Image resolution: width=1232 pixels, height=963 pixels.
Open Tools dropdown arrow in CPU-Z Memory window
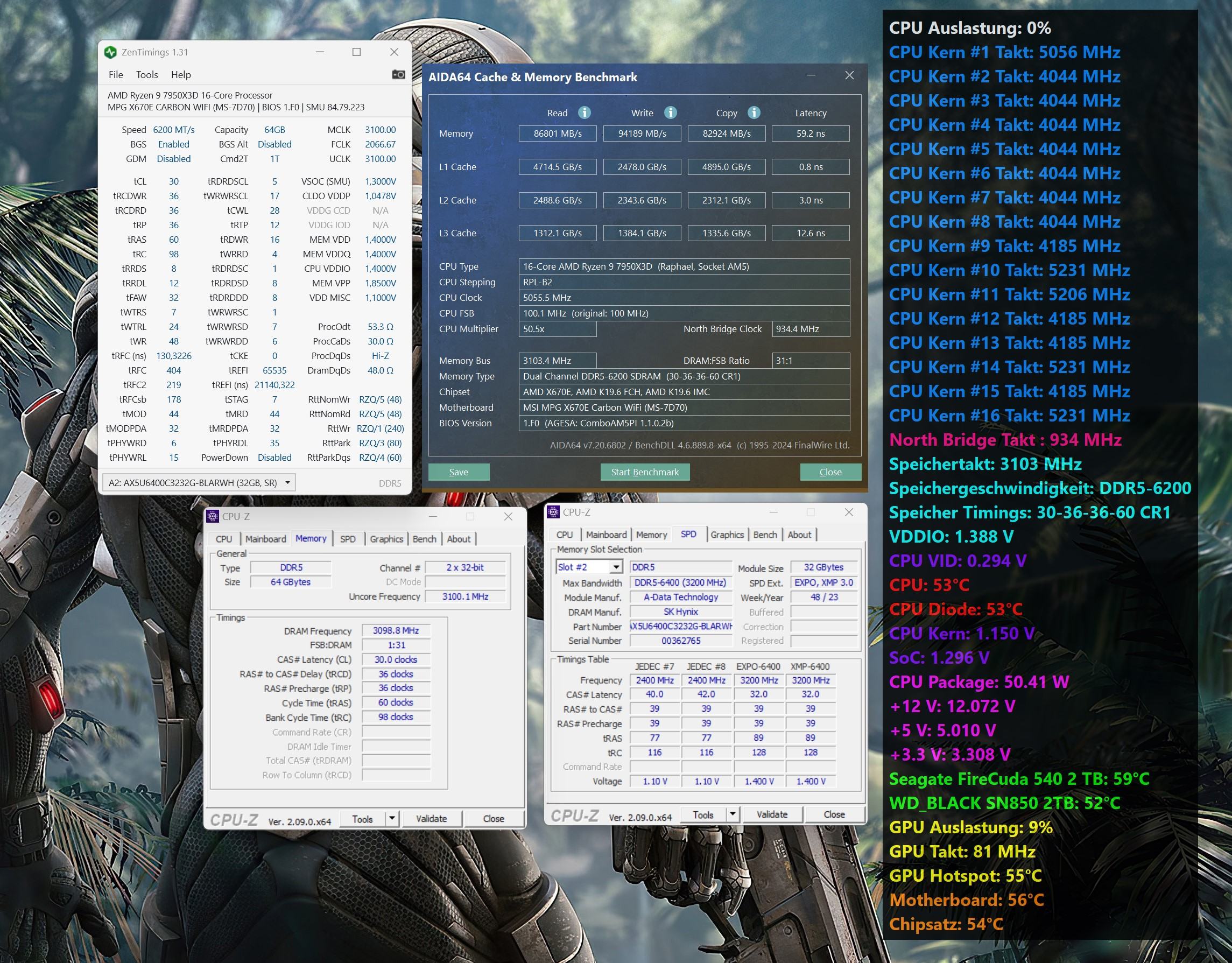(x=392, y=819)
